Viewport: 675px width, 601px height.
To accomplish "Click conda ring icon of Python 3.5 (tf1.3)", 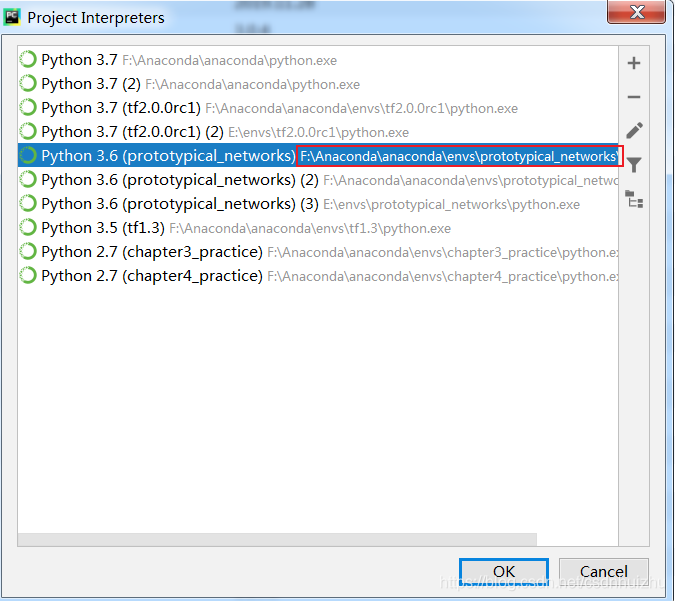I will [28, 228].
